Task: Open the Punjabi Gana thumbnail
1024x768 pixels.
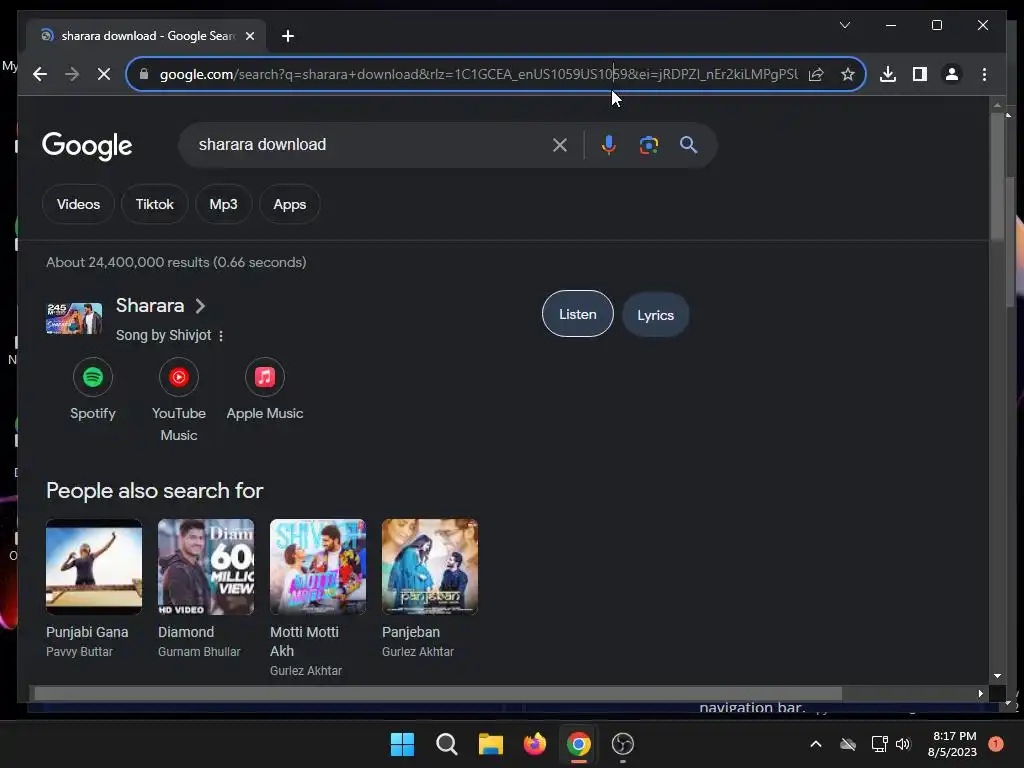Action: 94,567
